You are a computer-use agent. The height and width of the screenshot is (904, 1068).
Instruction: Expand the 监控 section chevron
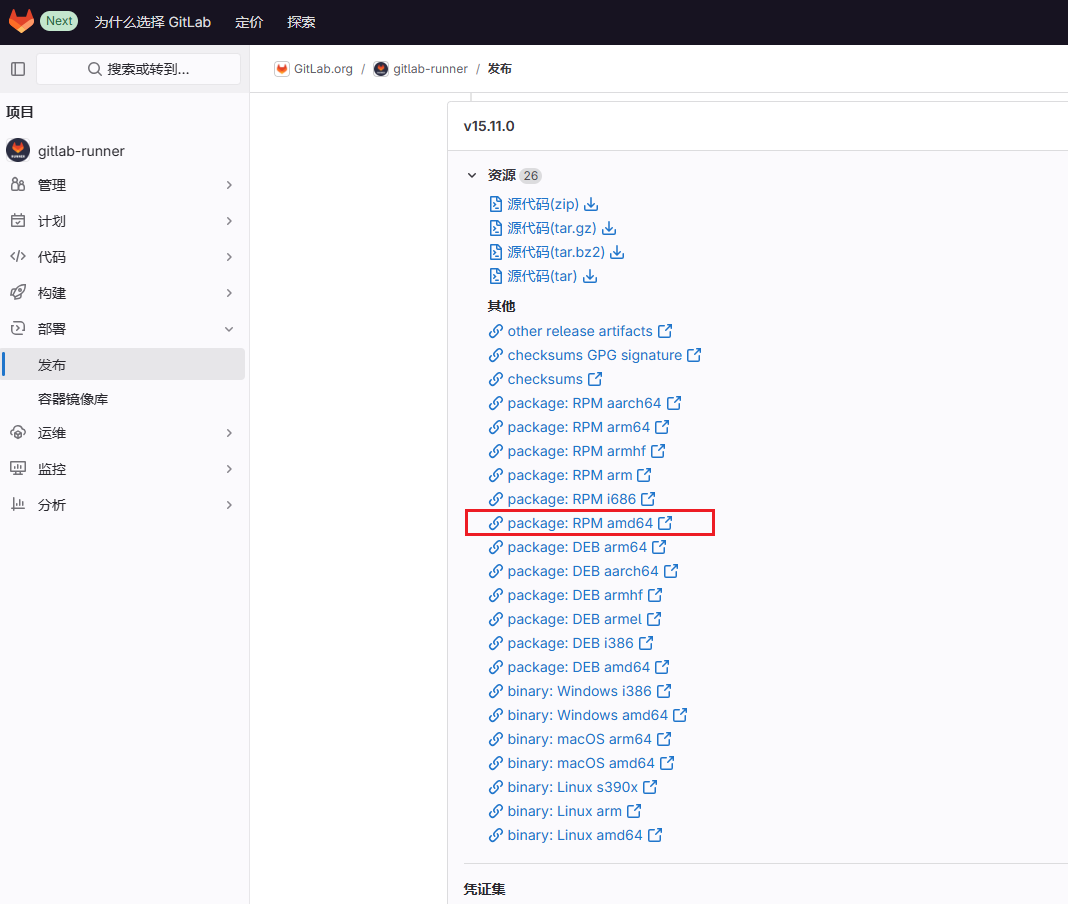click(x=230, y=469)
